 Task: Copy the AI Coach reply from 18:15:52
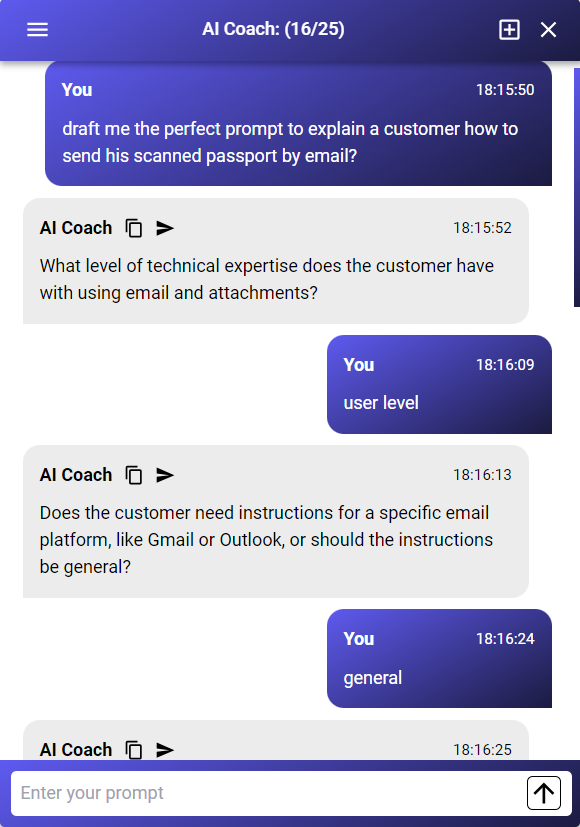tap(134, 228)
